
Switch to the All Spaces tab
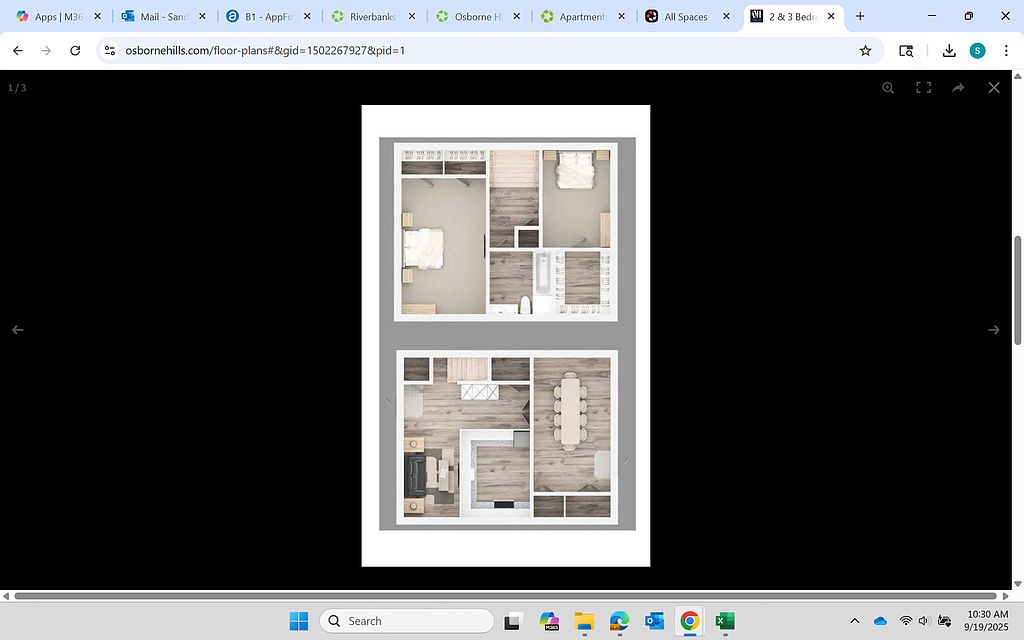click(684, 17)
